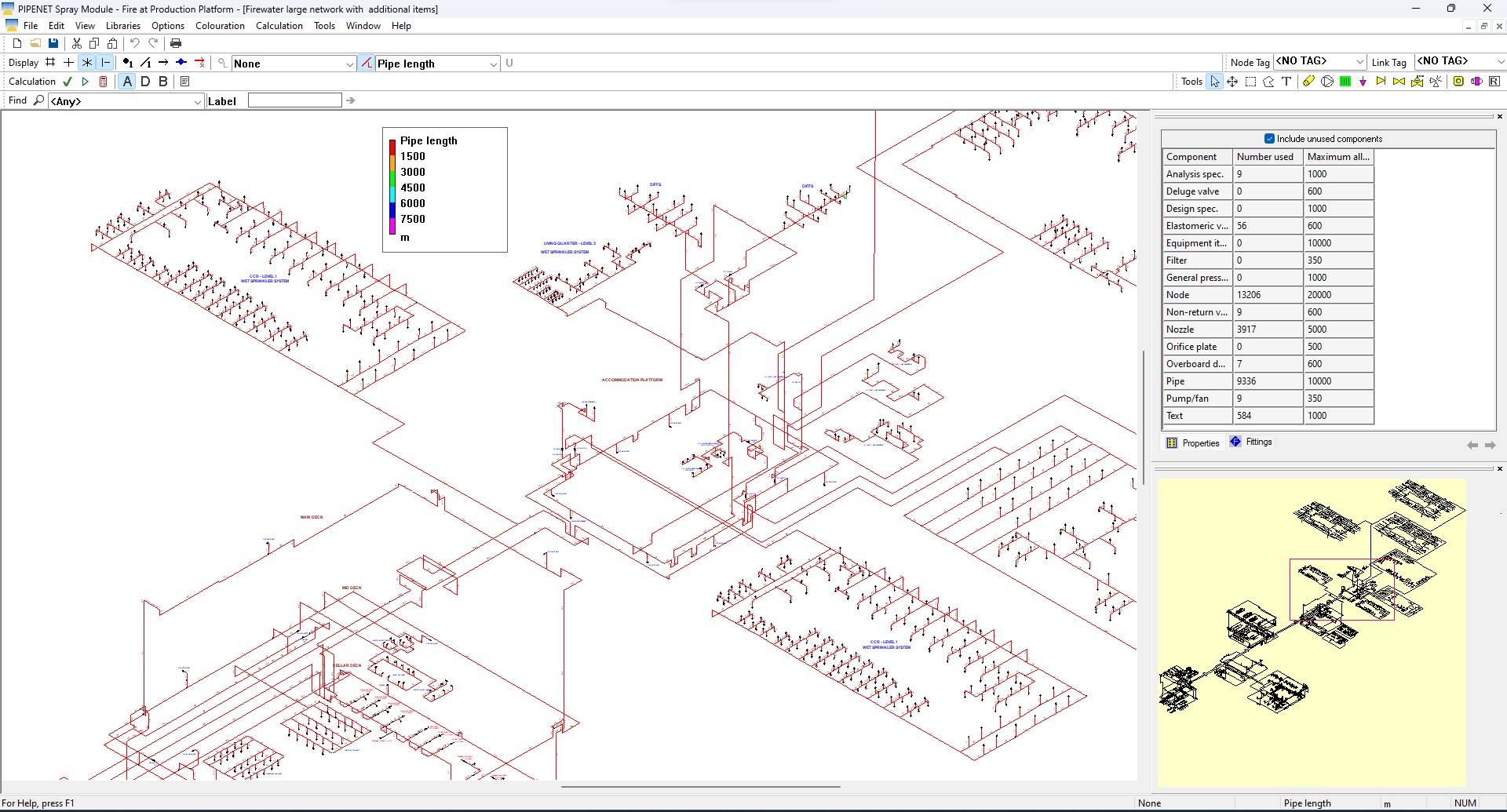Click the green check calculation icon
1507x812 pixels.
pyautogui.click(x=68, y=82)
